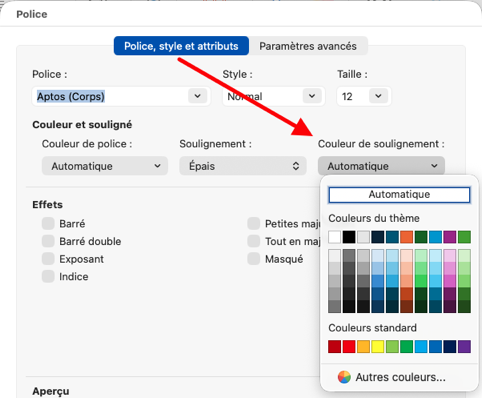
Task: Pick the bright green theme color swatch
Action: (x=464, y=237)
